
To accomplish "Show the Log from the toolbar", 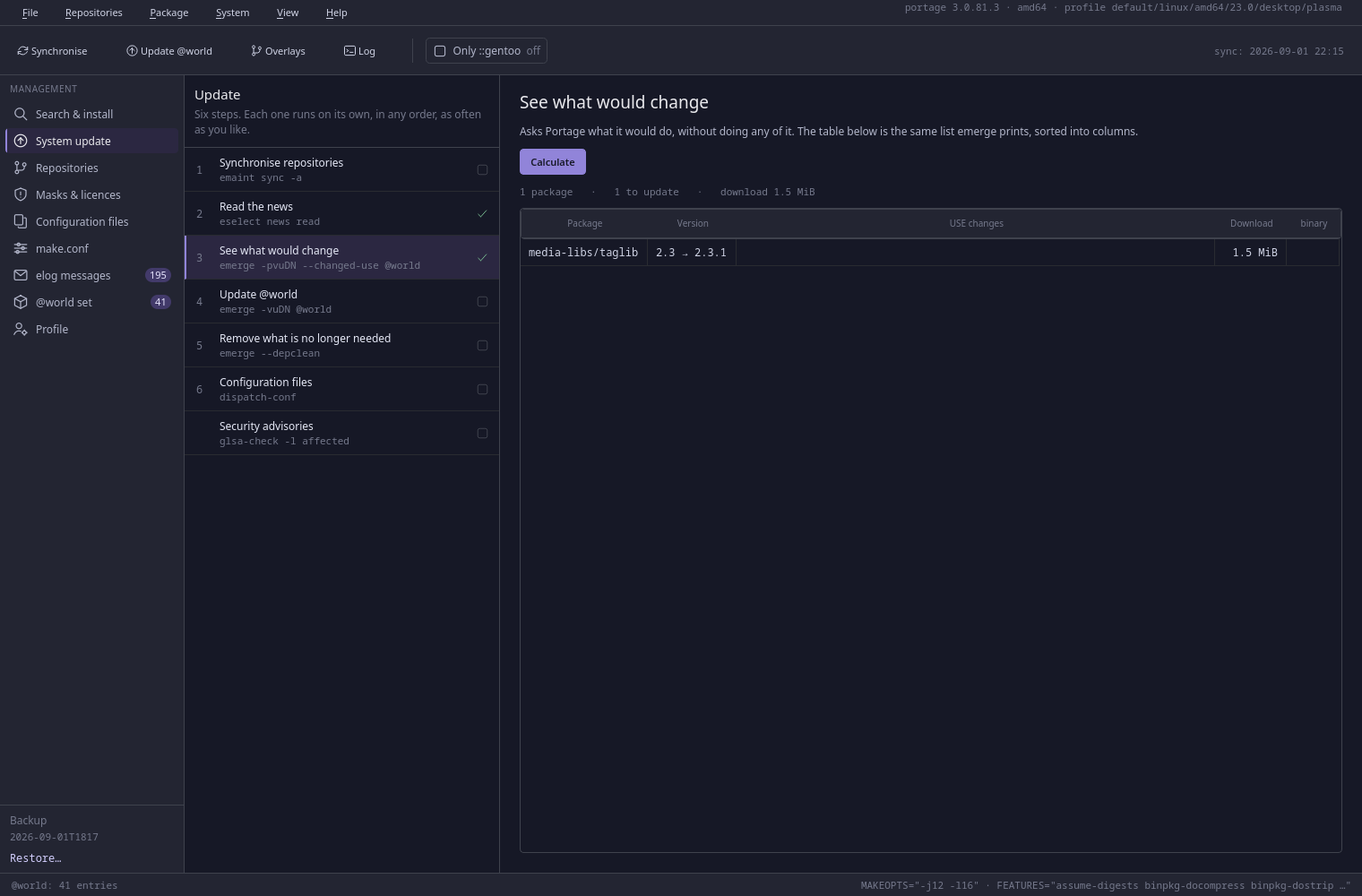I will click(359, 51).
